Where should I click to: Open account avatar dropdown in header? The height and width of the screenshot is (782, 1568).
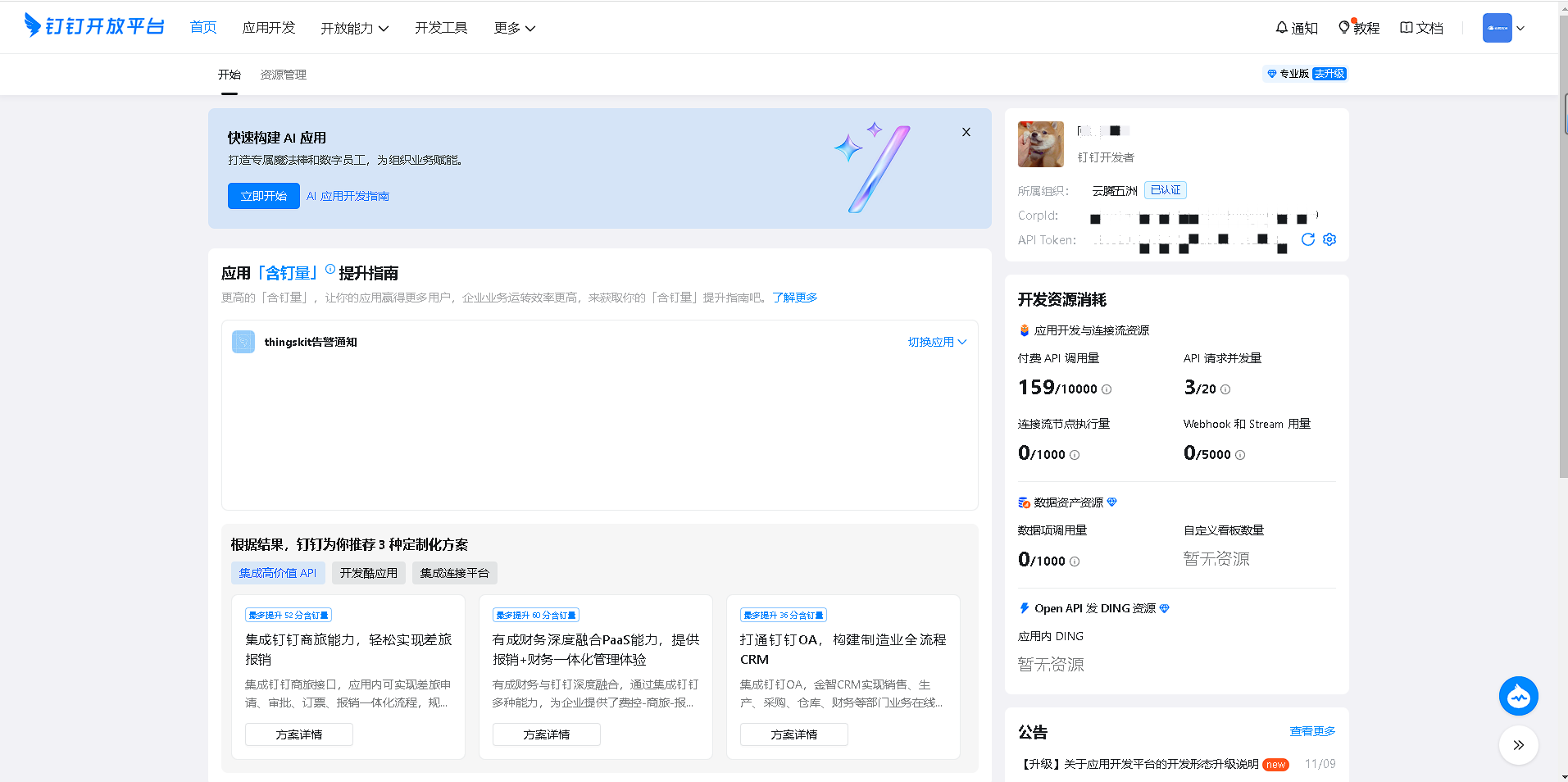click(x=1503, y=28)
